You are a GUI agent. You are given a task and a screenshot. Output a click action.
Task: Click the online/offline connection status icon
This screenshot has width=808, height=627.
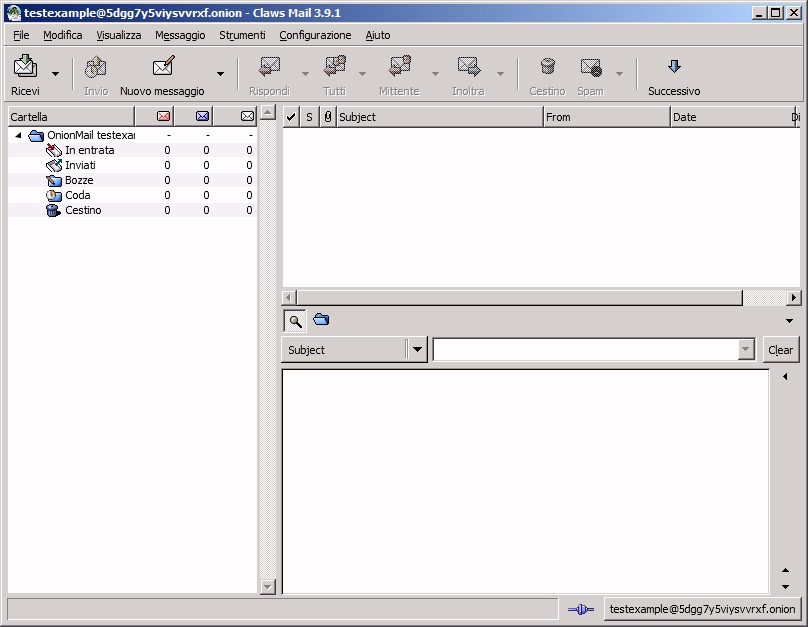[x=580, y=608]
